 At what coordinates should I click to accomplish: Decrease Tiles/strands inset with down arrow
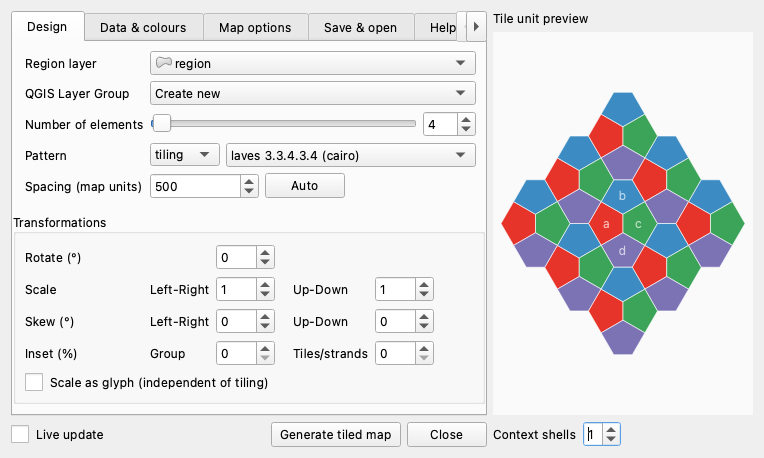(424, 359)
